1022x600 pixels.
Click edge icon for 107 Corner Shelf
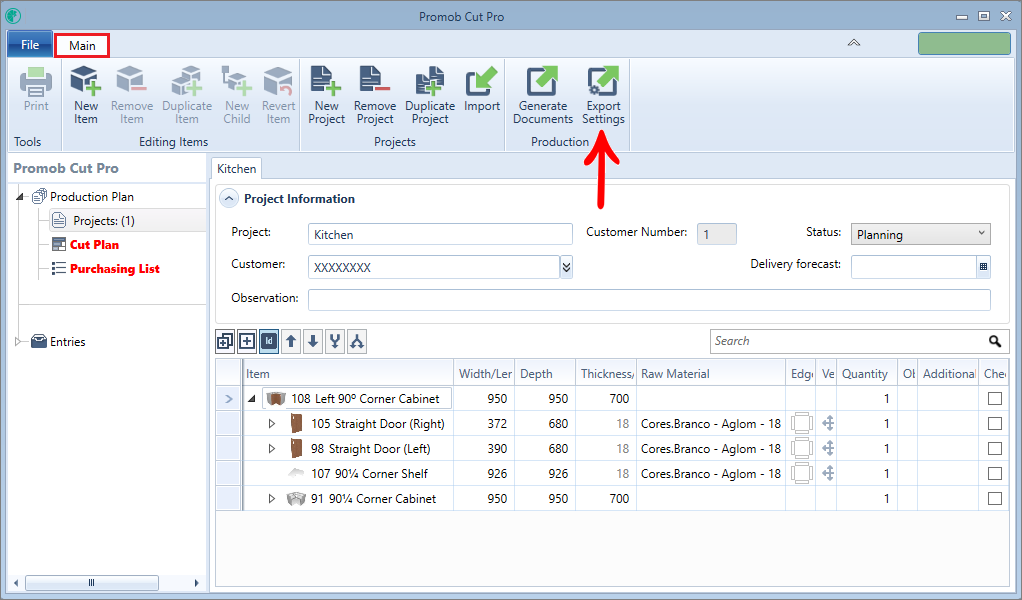tap(802, 474)
